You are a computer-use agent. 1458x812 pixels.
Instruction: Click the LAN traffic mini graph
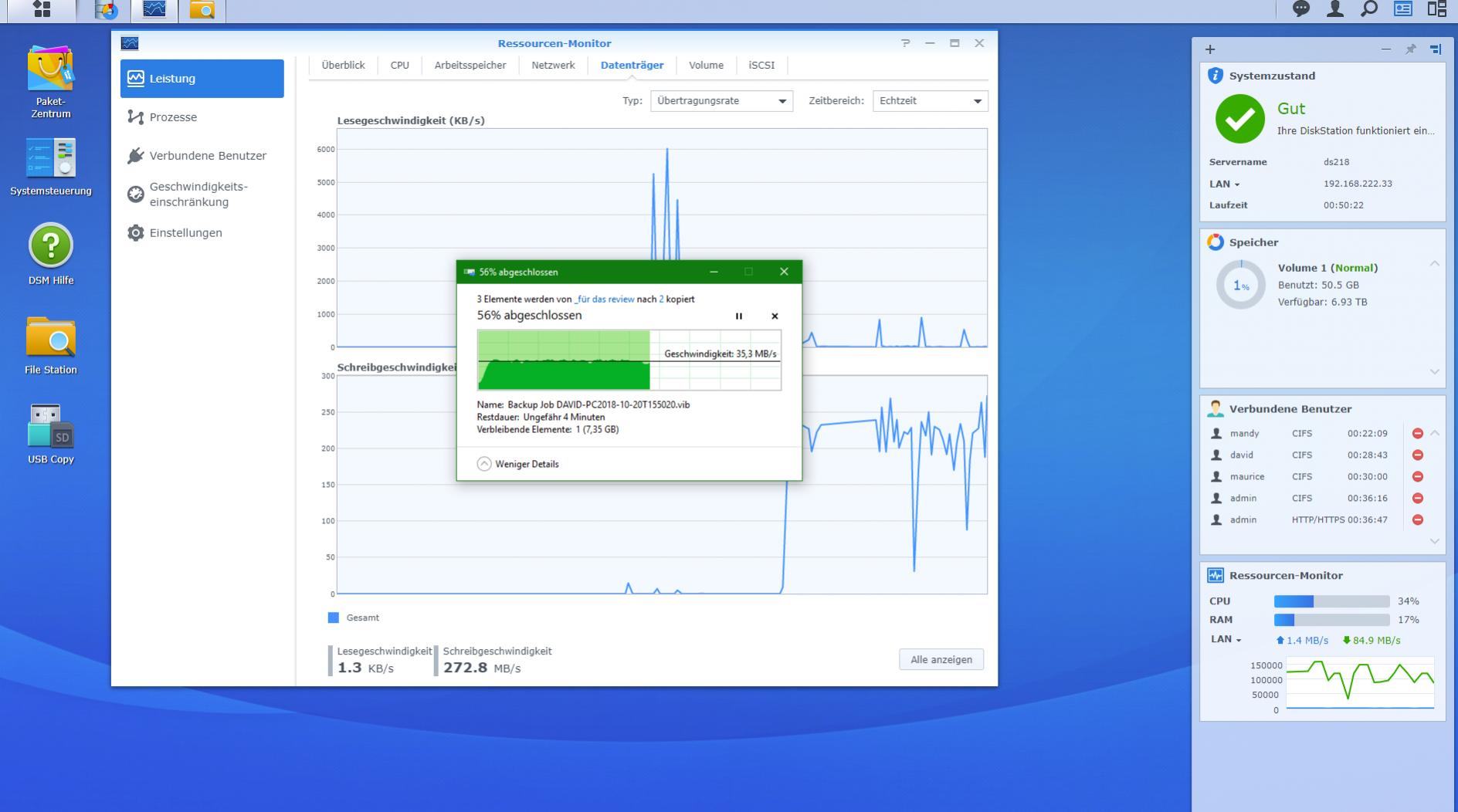click(1360, 684)
